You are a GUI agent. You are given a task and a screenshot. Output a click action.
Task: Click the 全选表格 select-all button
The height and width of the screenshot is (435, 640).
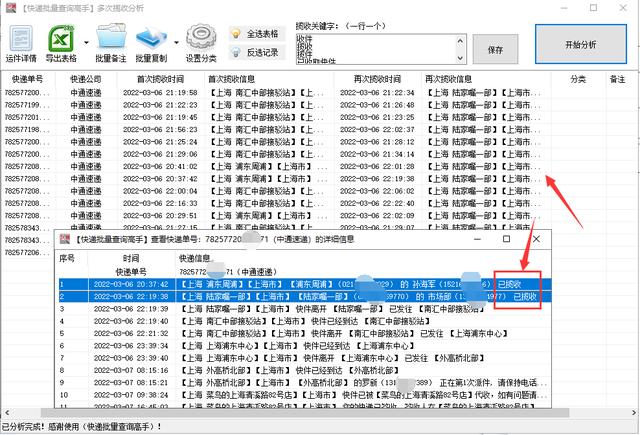tap(256, 34)
